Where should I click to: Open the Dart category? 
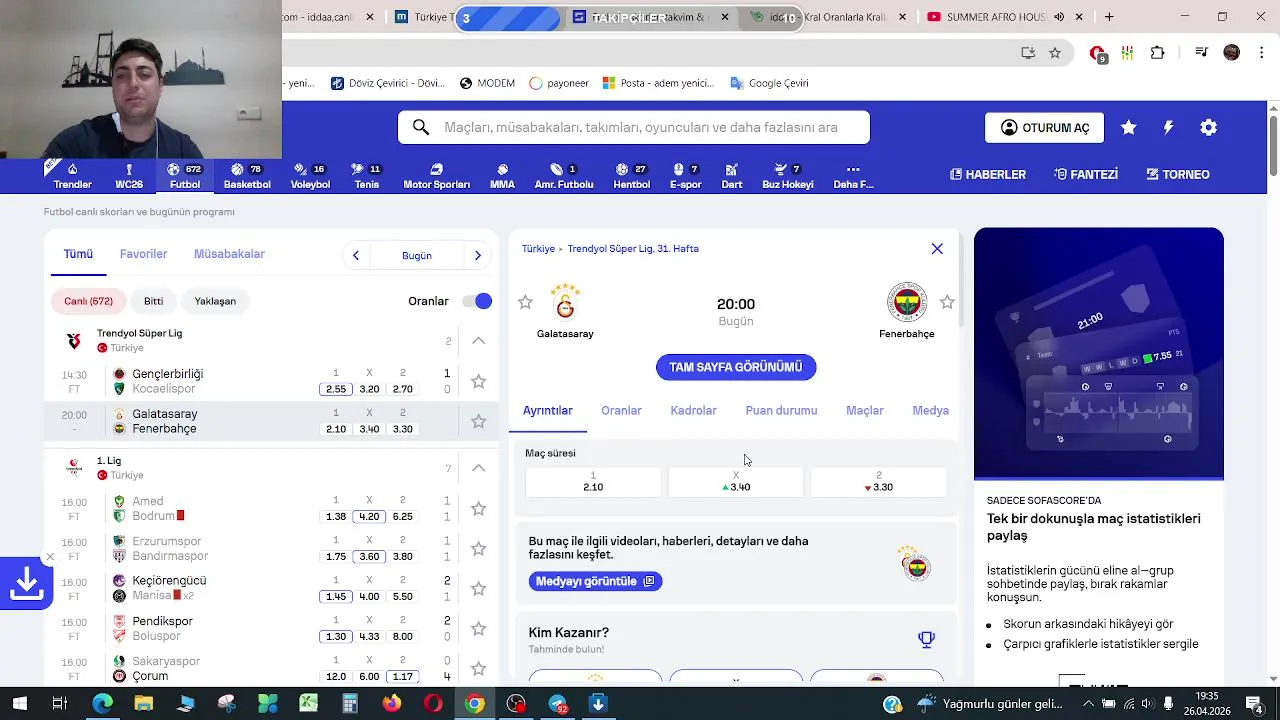click(x=732, y=176)
